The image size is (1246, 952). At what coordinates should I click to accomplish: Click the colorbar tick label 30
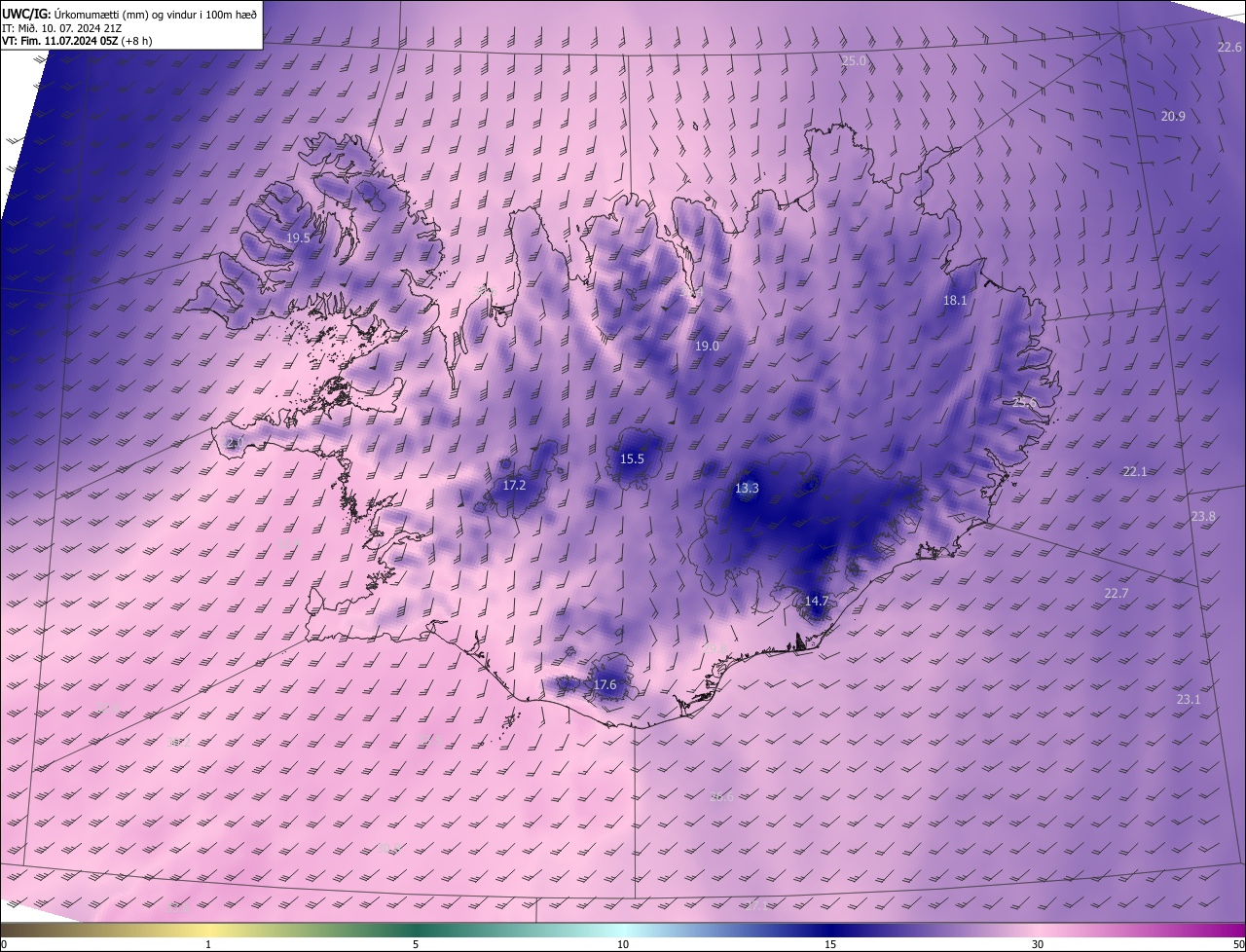click(1038, 944)
